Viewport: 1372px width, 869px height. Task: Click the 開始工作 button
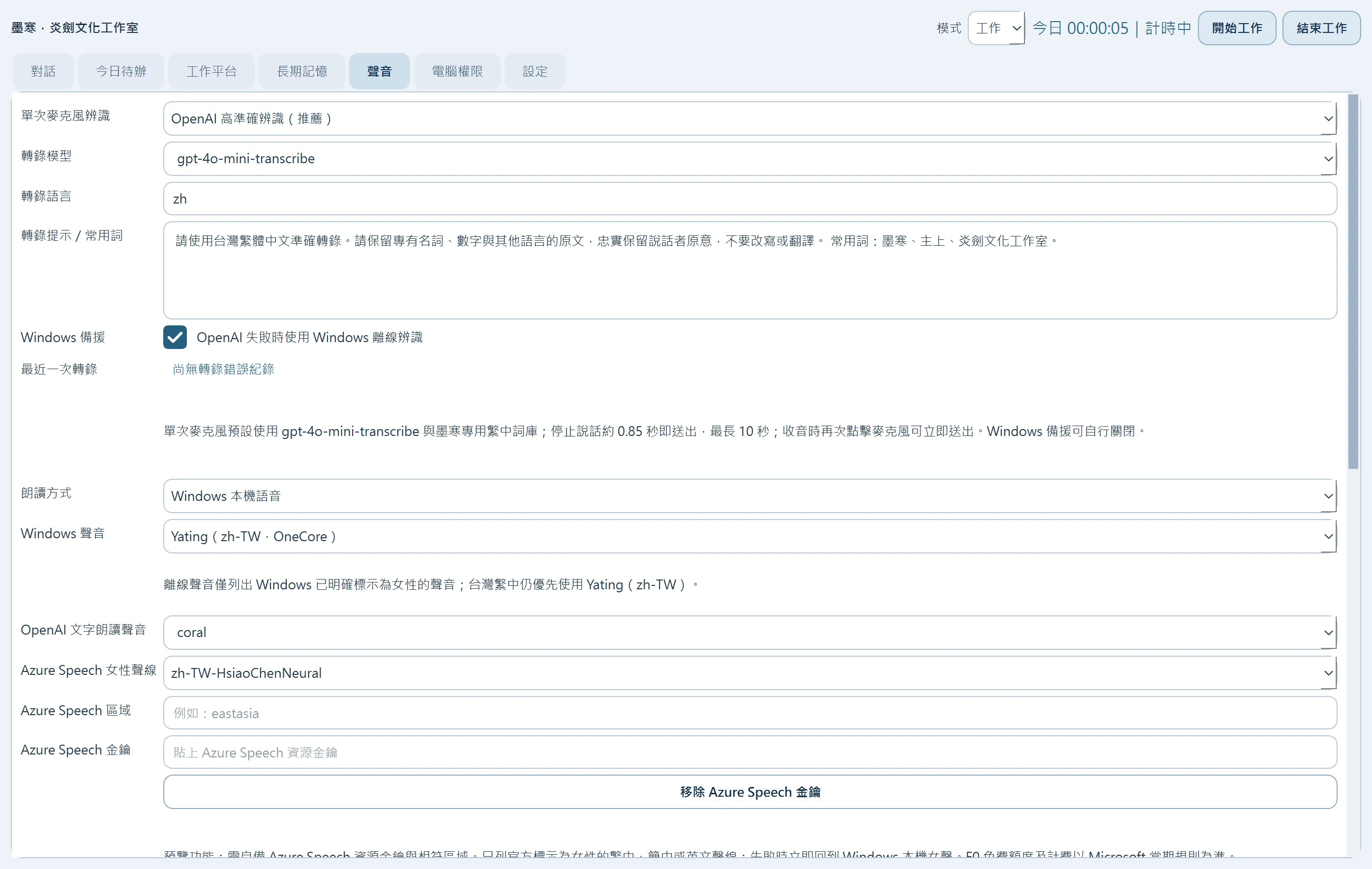[x=1237, y=28]
